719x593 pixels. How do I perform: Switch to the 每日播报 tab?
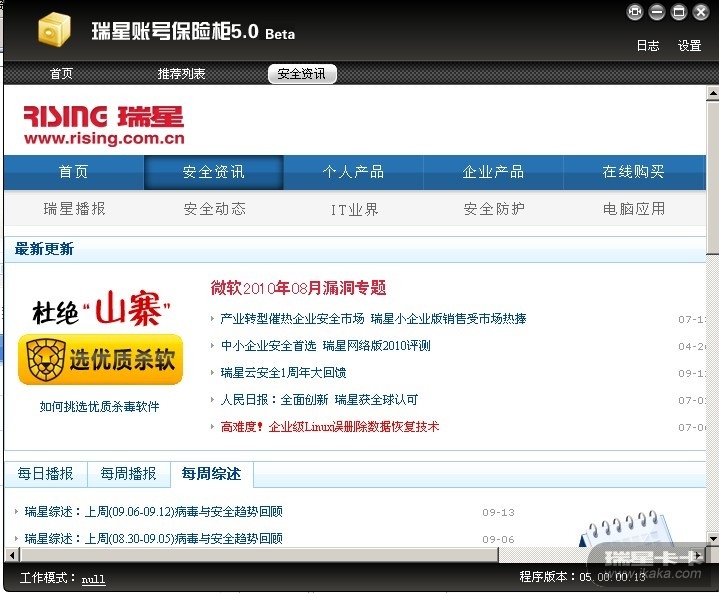45,474
